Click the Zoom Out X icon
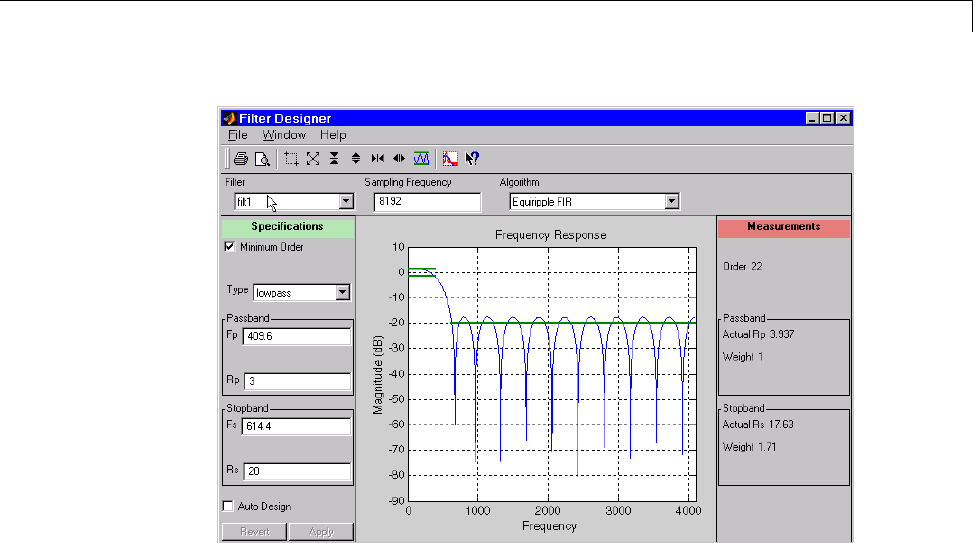The height and width of the screenshot is (543, 973). coord(398,158)
